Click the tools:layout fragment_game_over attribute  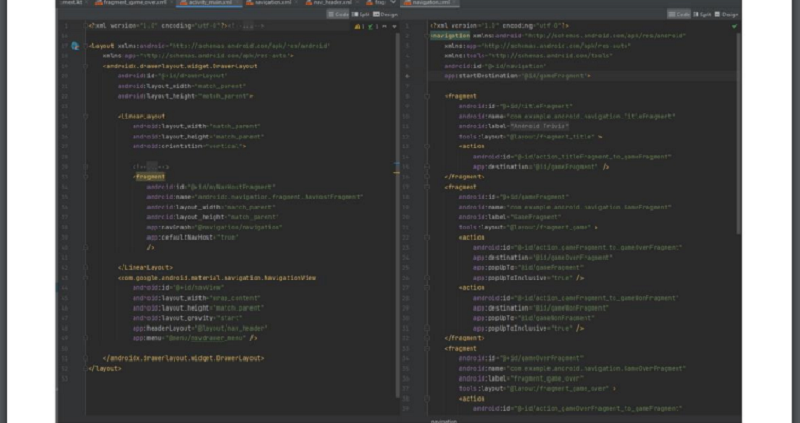[537, 389]
